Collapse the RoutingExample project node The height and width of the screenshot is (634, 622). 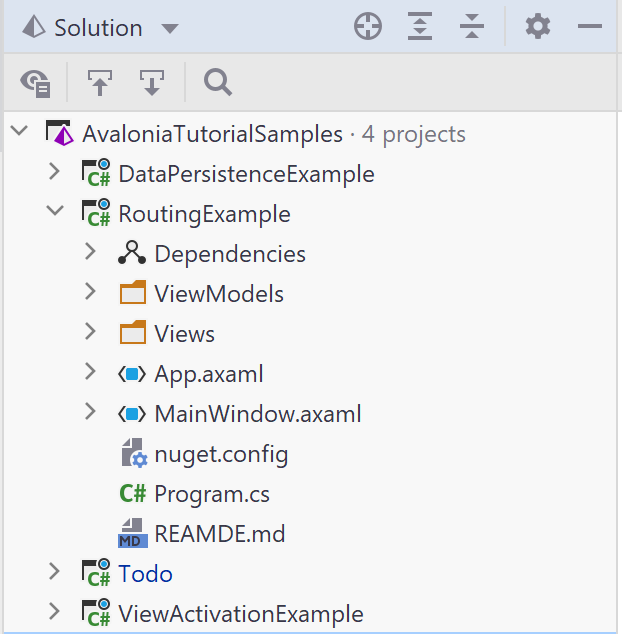click(x=55, y=211)
